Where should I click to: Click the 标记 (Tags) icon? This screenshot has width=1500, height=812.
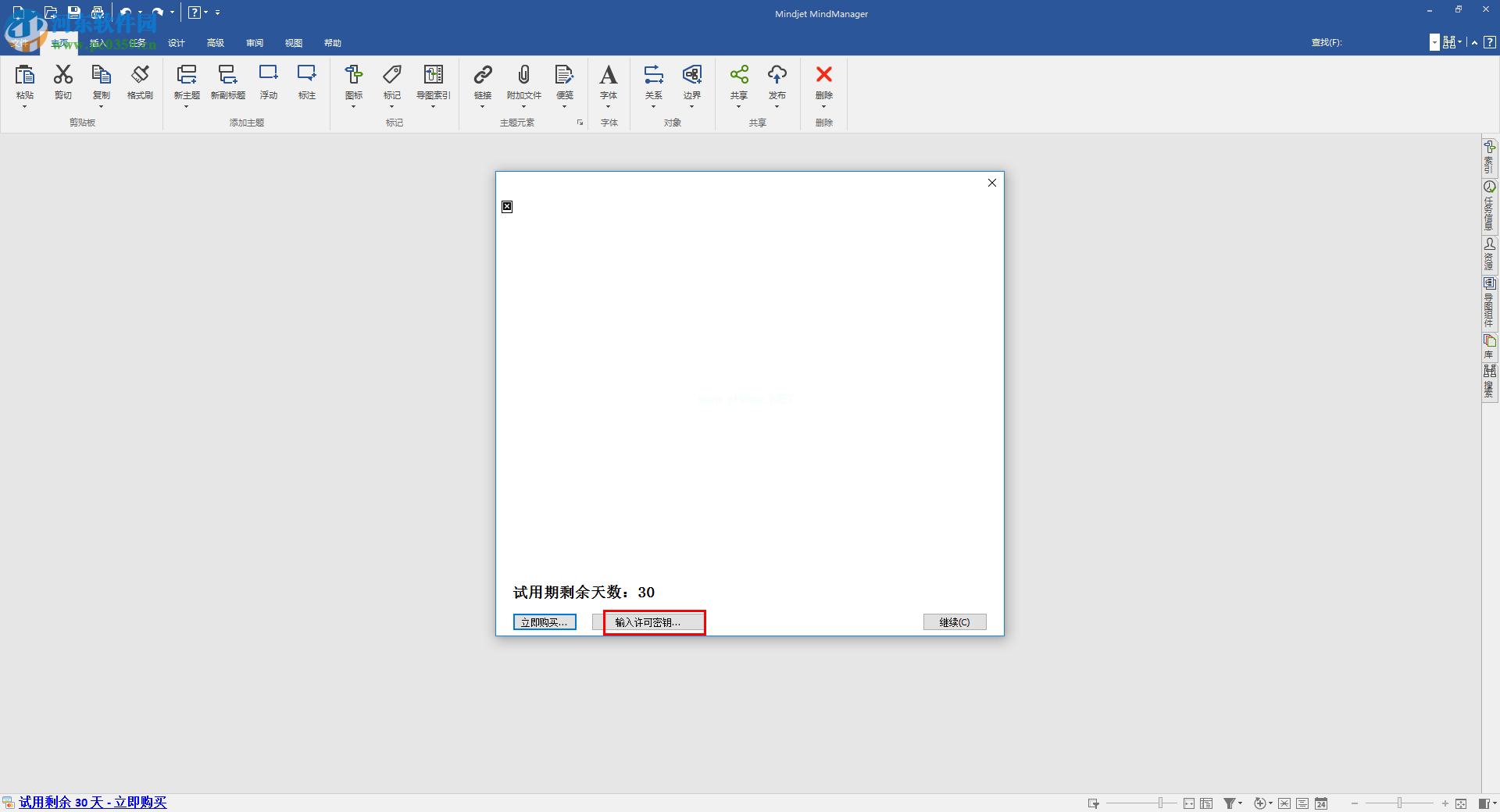(392, 74)
